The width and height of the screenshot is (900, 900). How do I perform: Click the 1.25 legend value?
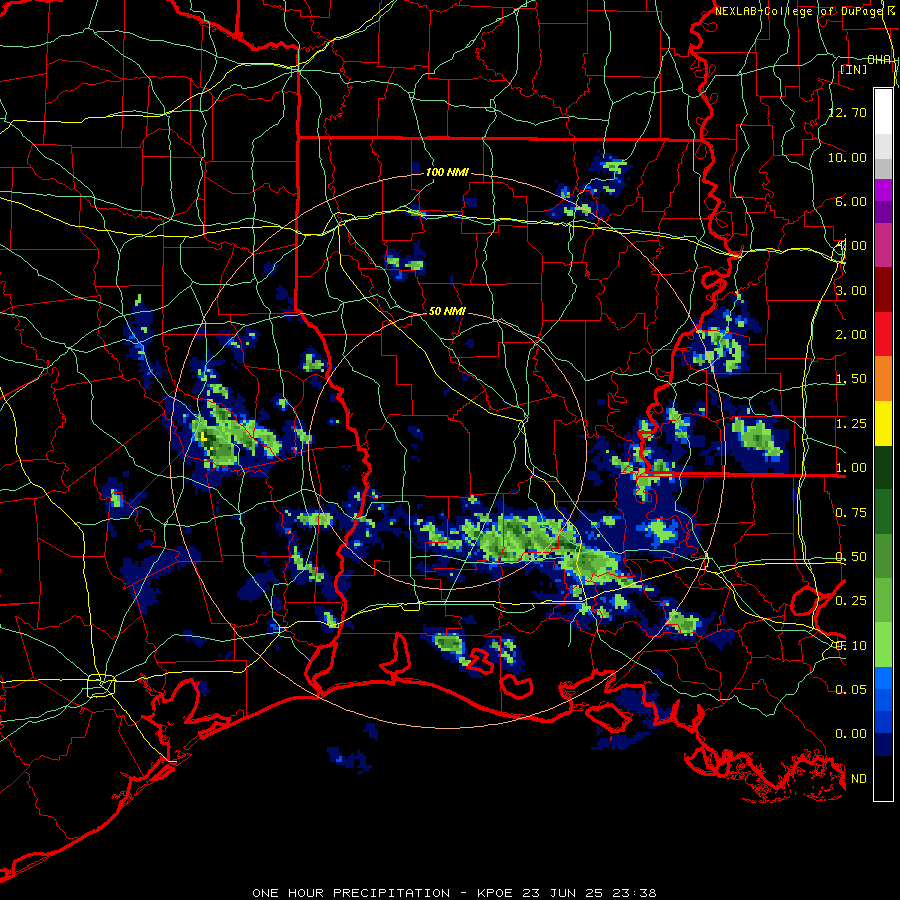(x=851, y=424)
